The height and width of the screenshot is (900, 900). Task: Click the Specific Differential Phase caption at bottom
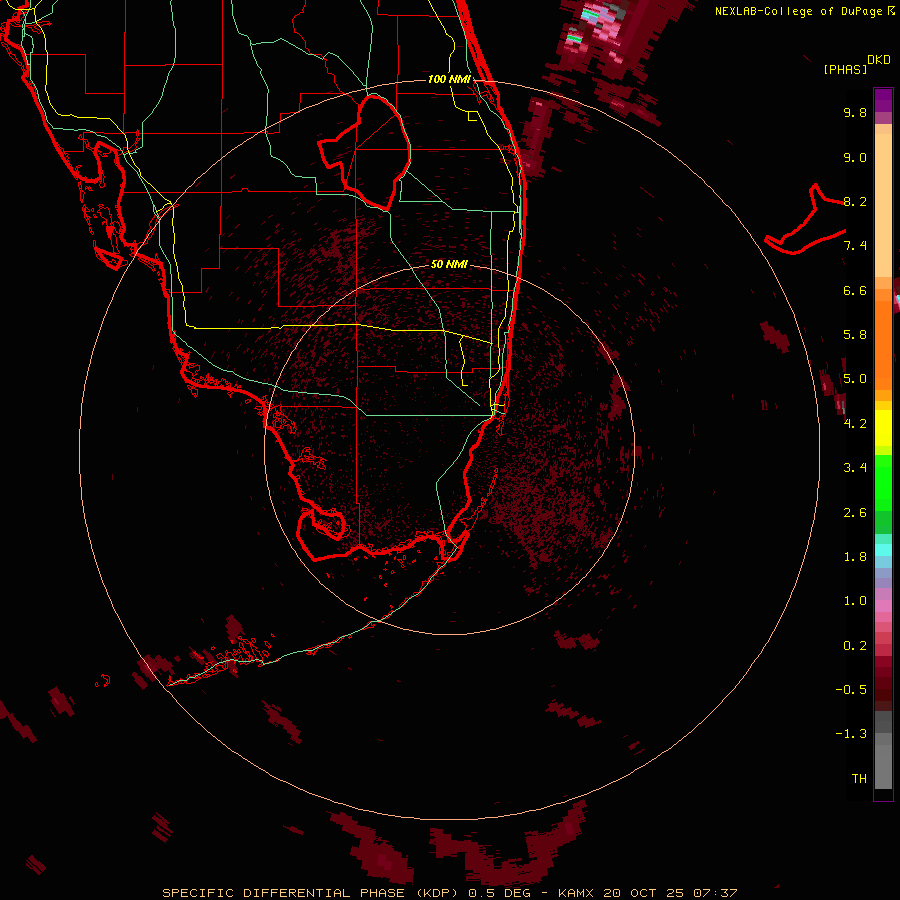point(449,893)
